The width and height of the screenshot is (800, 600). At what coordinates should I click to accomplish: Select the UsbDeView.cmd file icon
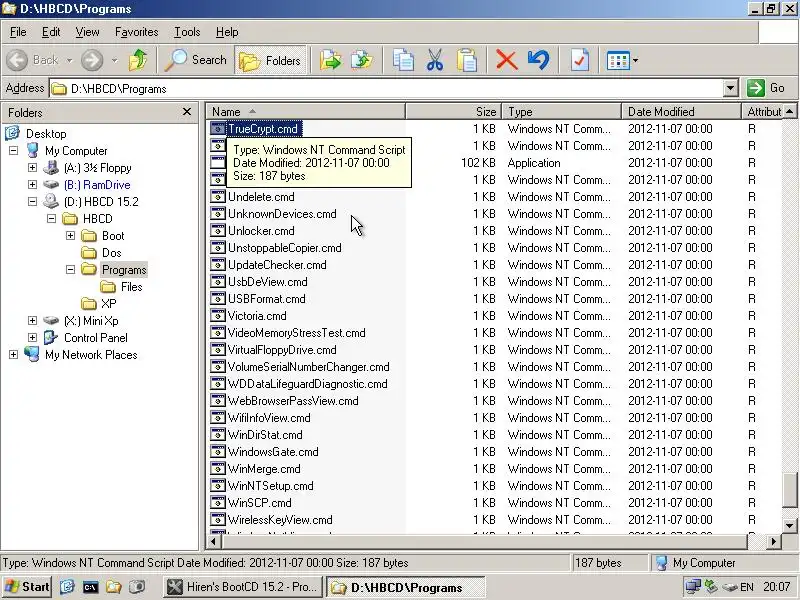pos(218,282)
